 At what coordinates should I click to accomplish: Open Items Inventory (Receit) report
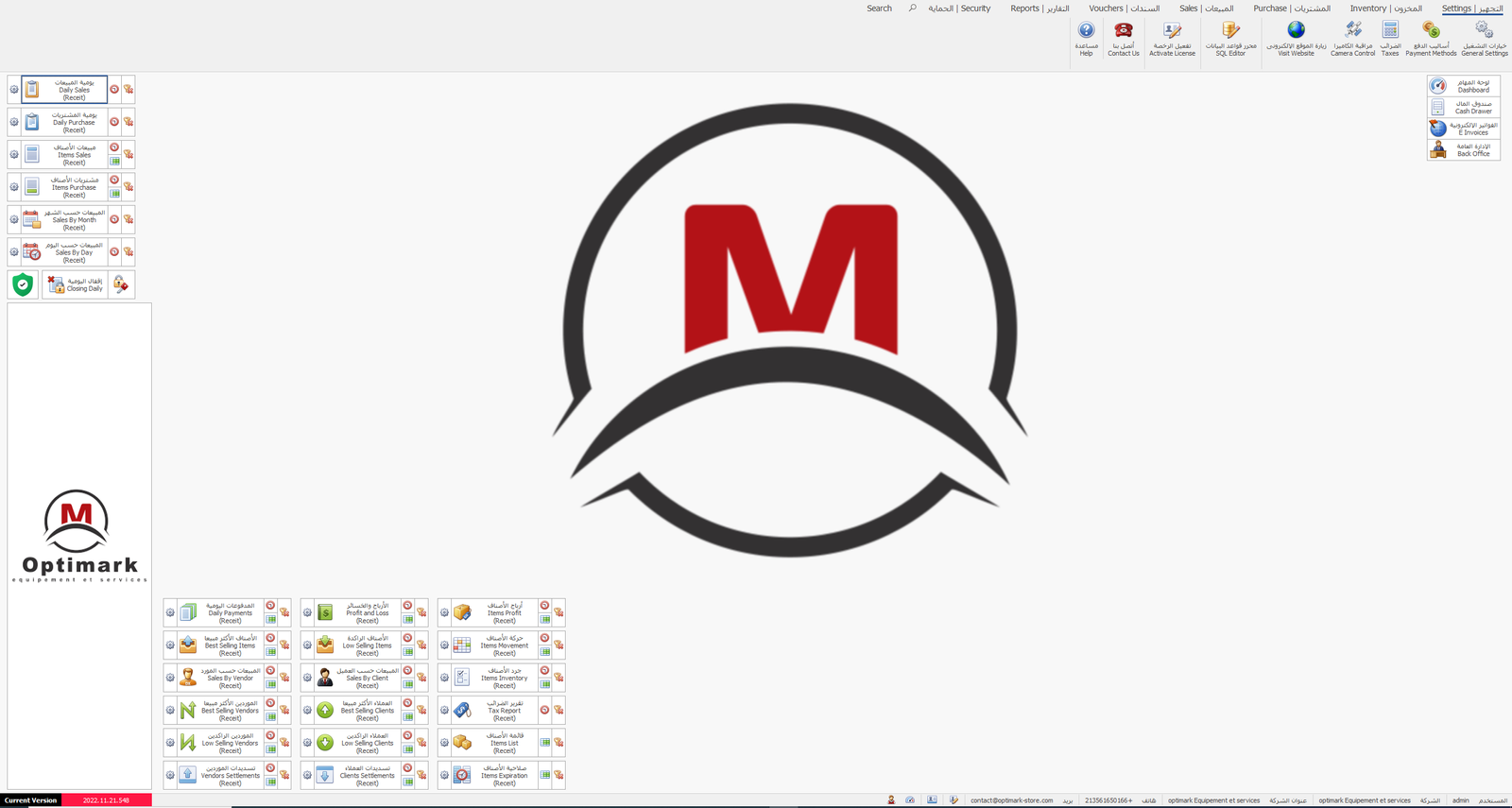[494, 678]
